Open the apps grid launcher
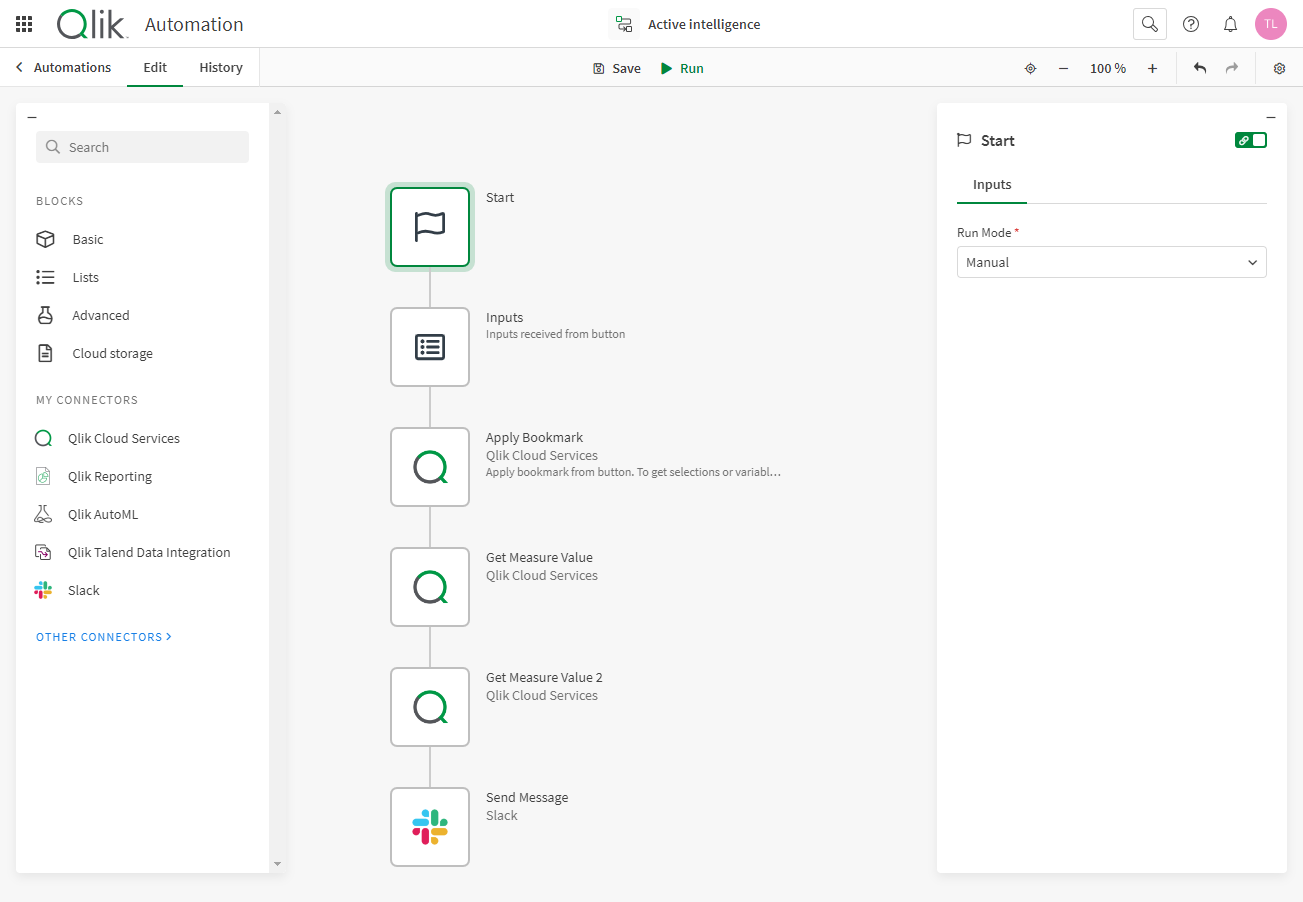 pos(24,24)
